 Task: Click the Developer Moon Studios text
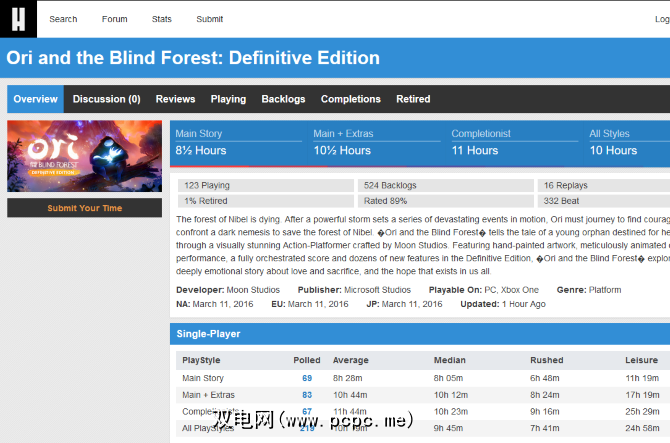point(228,290)
